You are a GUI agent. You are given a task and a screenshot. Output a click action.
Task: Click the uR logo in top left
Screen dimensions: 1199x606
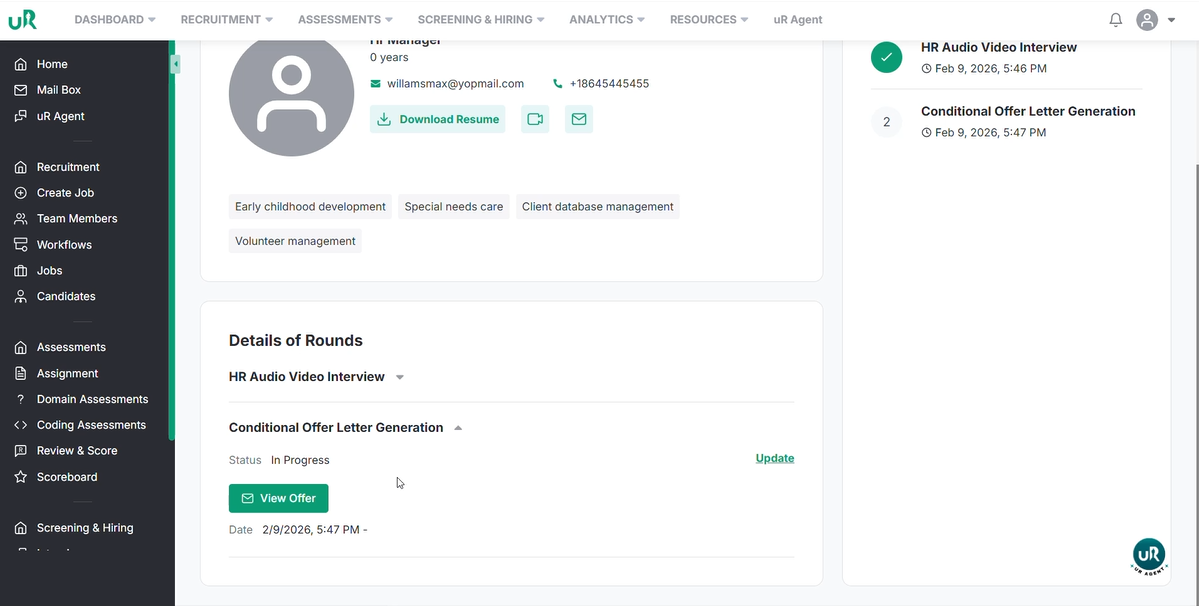point(22,19)
